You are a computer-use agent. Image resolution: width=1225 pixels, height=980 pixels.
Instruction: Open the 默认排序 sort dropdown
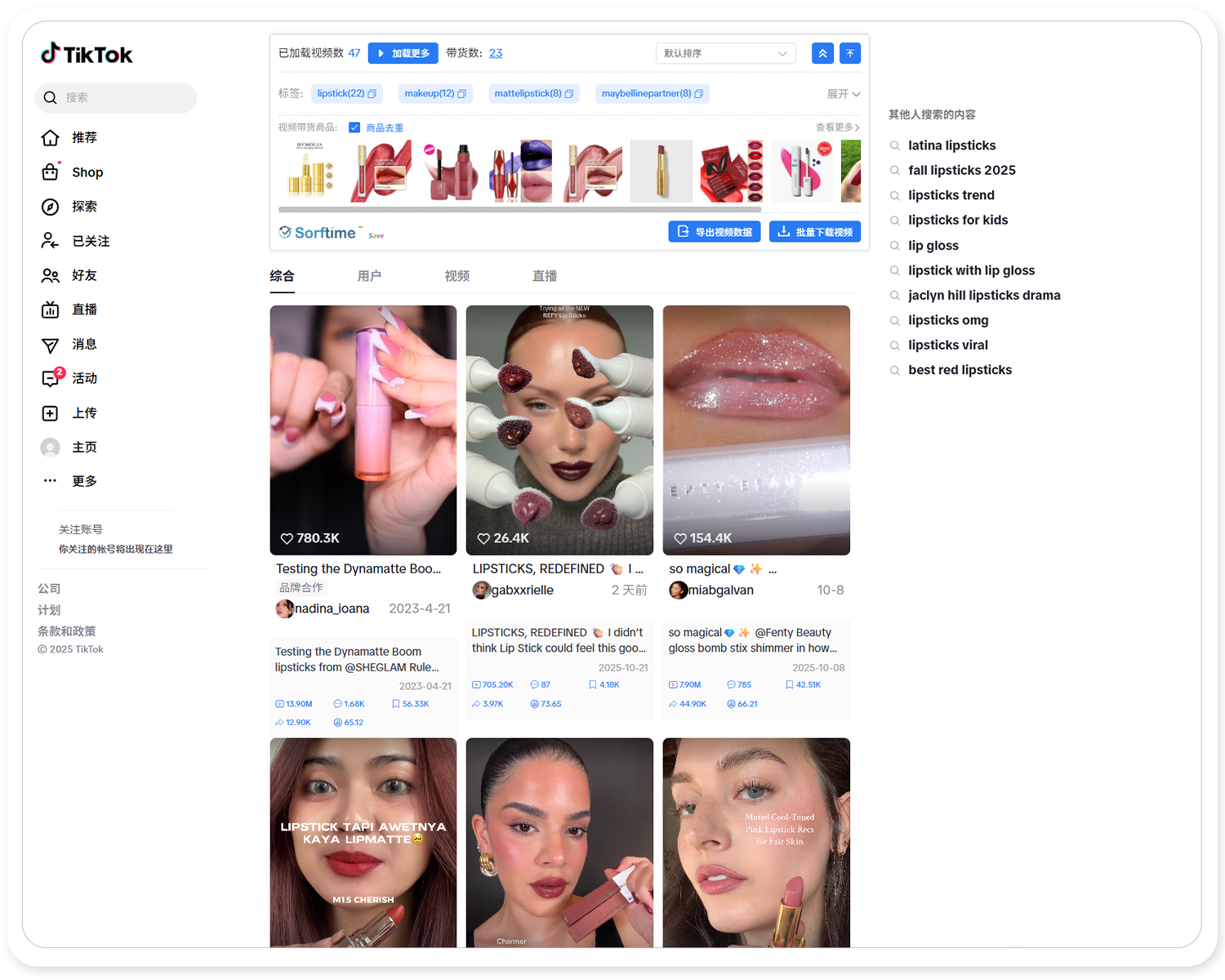pos(725,52)
